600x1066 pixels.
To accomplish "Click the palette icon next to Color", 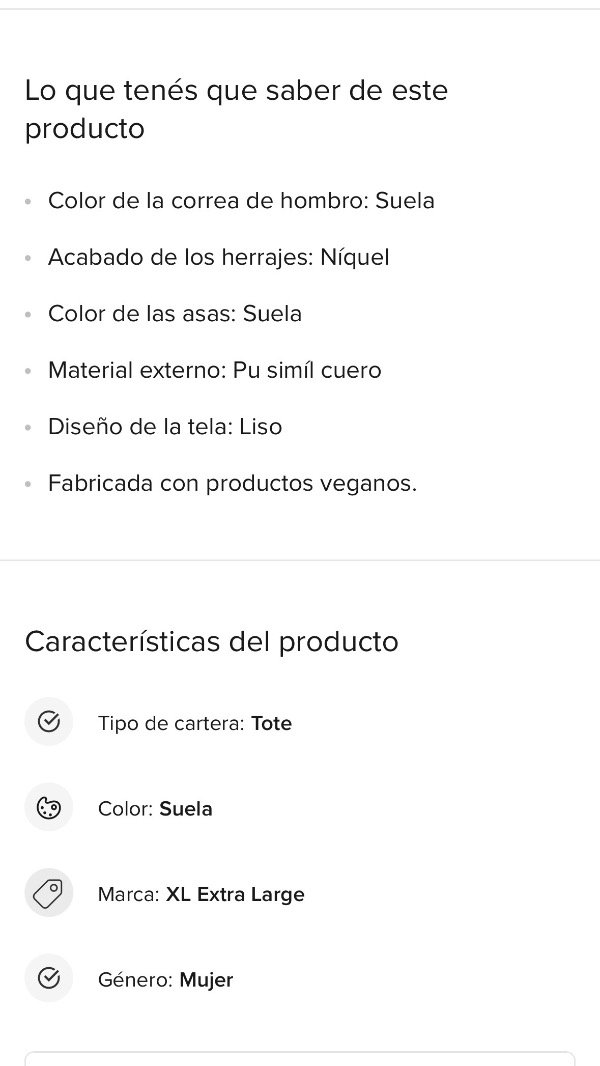I will pos(48,807).
